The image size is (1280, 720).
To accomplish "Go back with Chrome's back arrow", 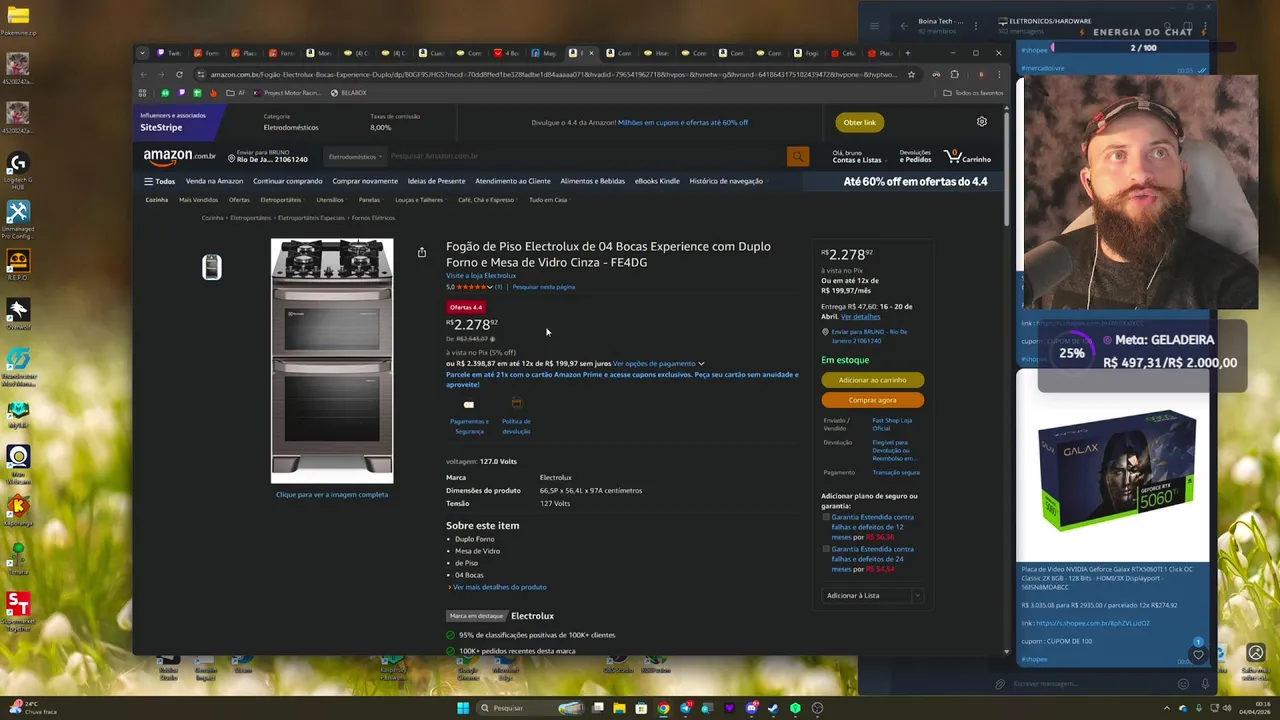I will coord(143,74).
